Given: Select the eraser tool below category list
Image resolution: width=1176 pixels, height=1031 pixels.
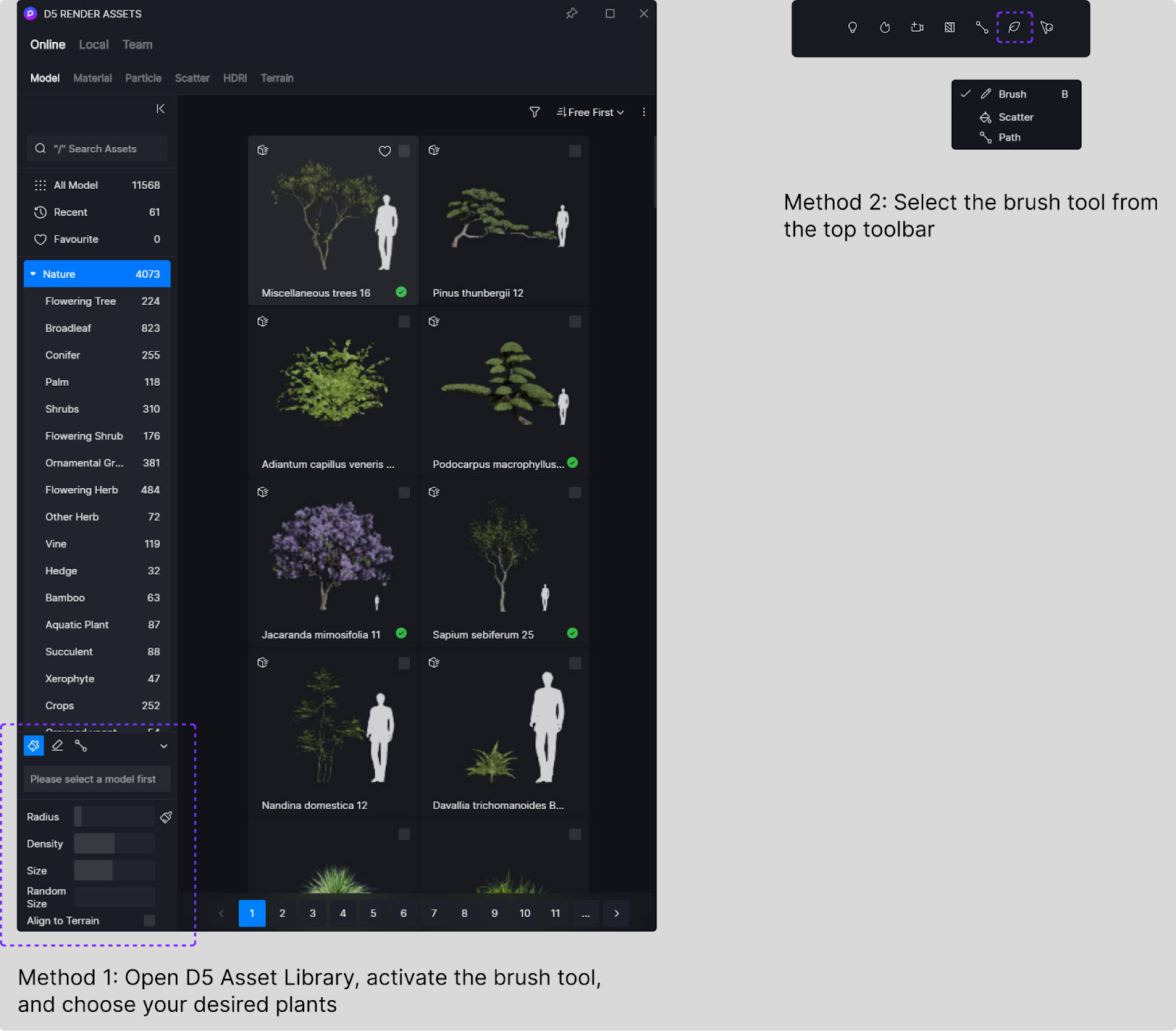Looking at the screenshot, I should tap(57, 746).
